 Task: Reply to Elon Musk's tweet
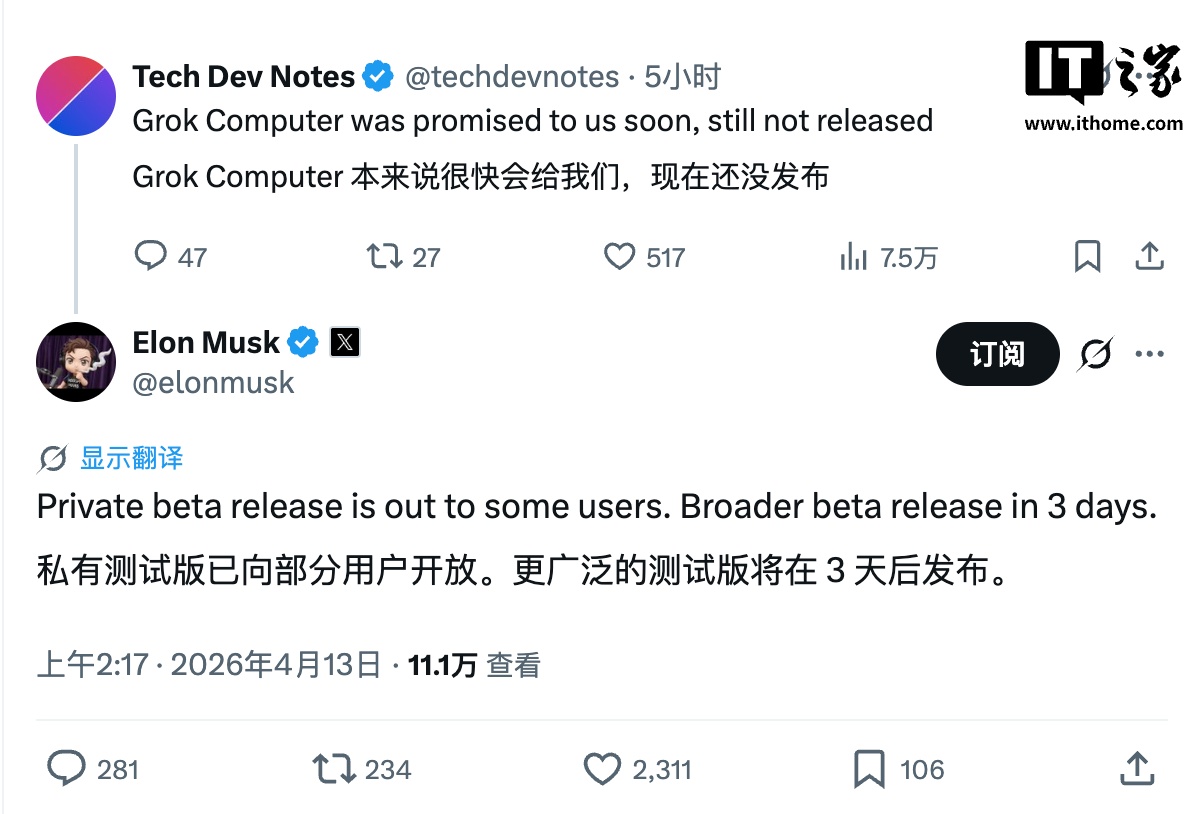click(x=67, y=769)
